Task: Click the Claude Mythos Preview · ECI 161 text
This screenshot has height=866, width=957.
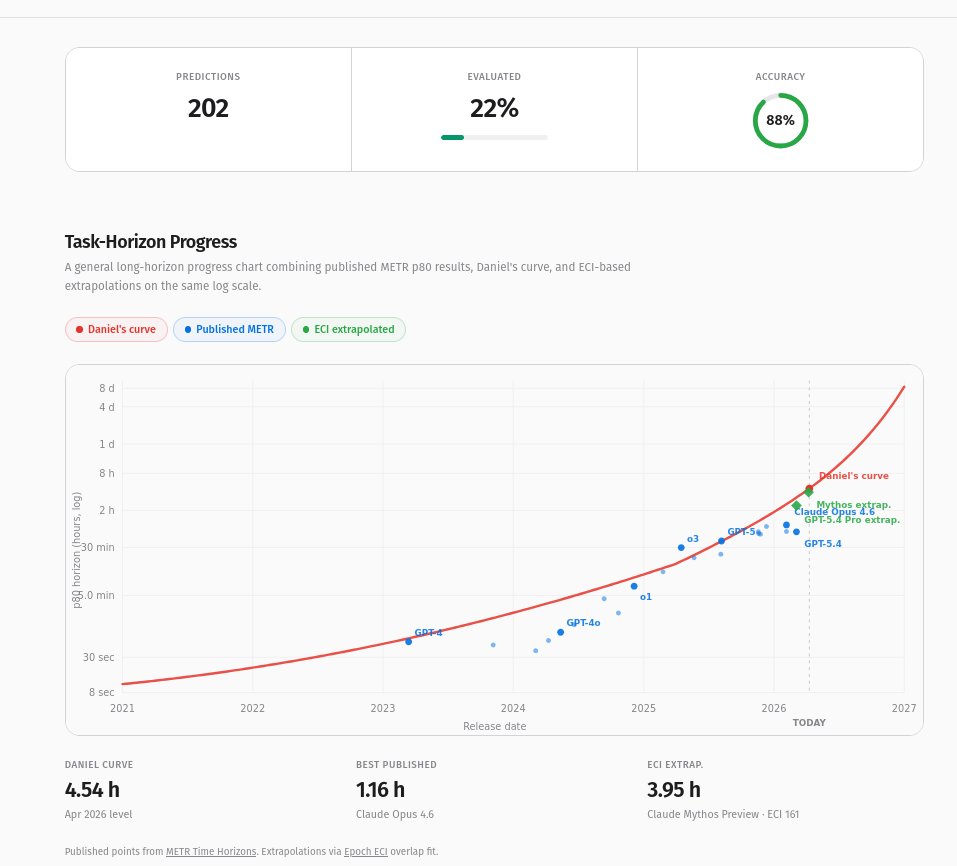Action: [x=723, y=814]
